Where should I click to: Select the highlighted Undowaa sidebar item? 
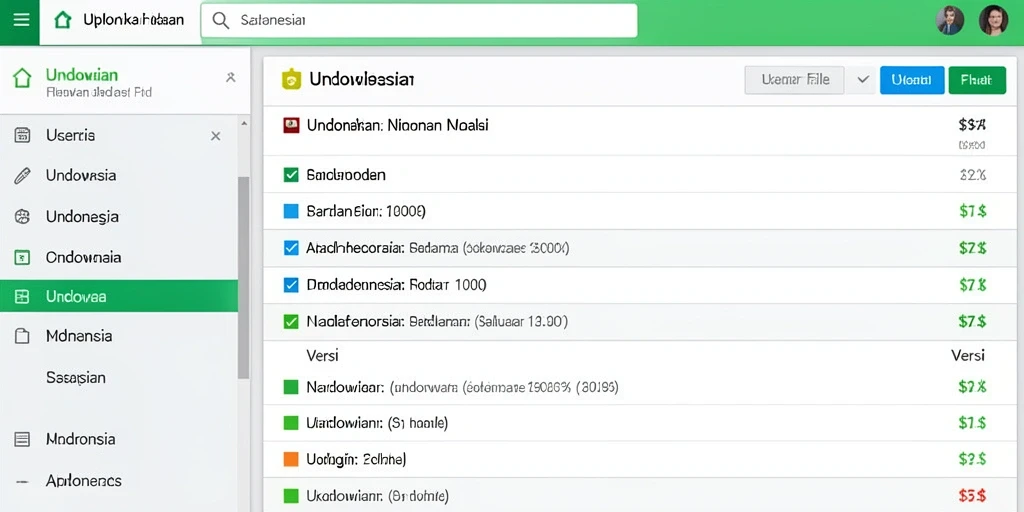tap(119, 296)
